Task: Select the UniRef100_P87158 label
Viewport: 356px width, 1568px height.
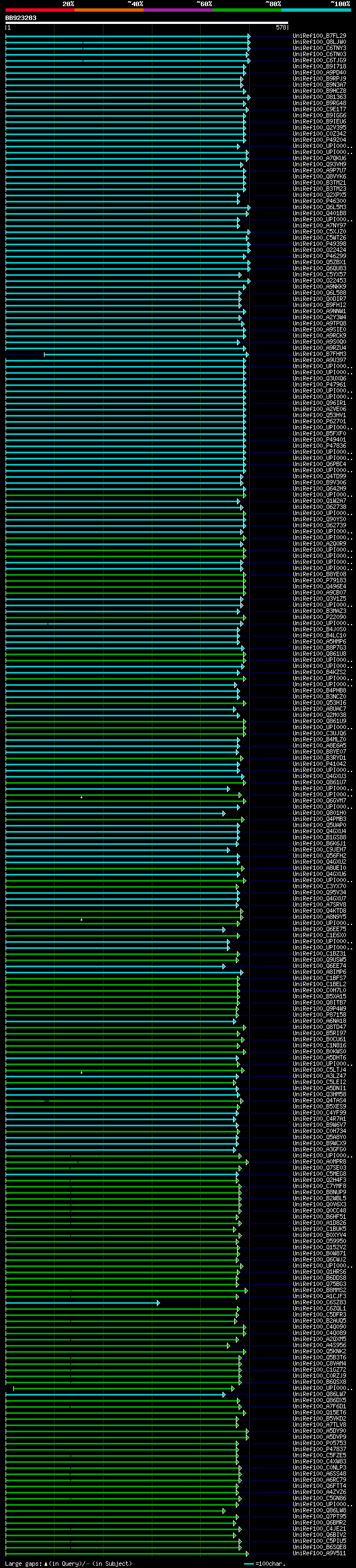Action: (319, 1015)
